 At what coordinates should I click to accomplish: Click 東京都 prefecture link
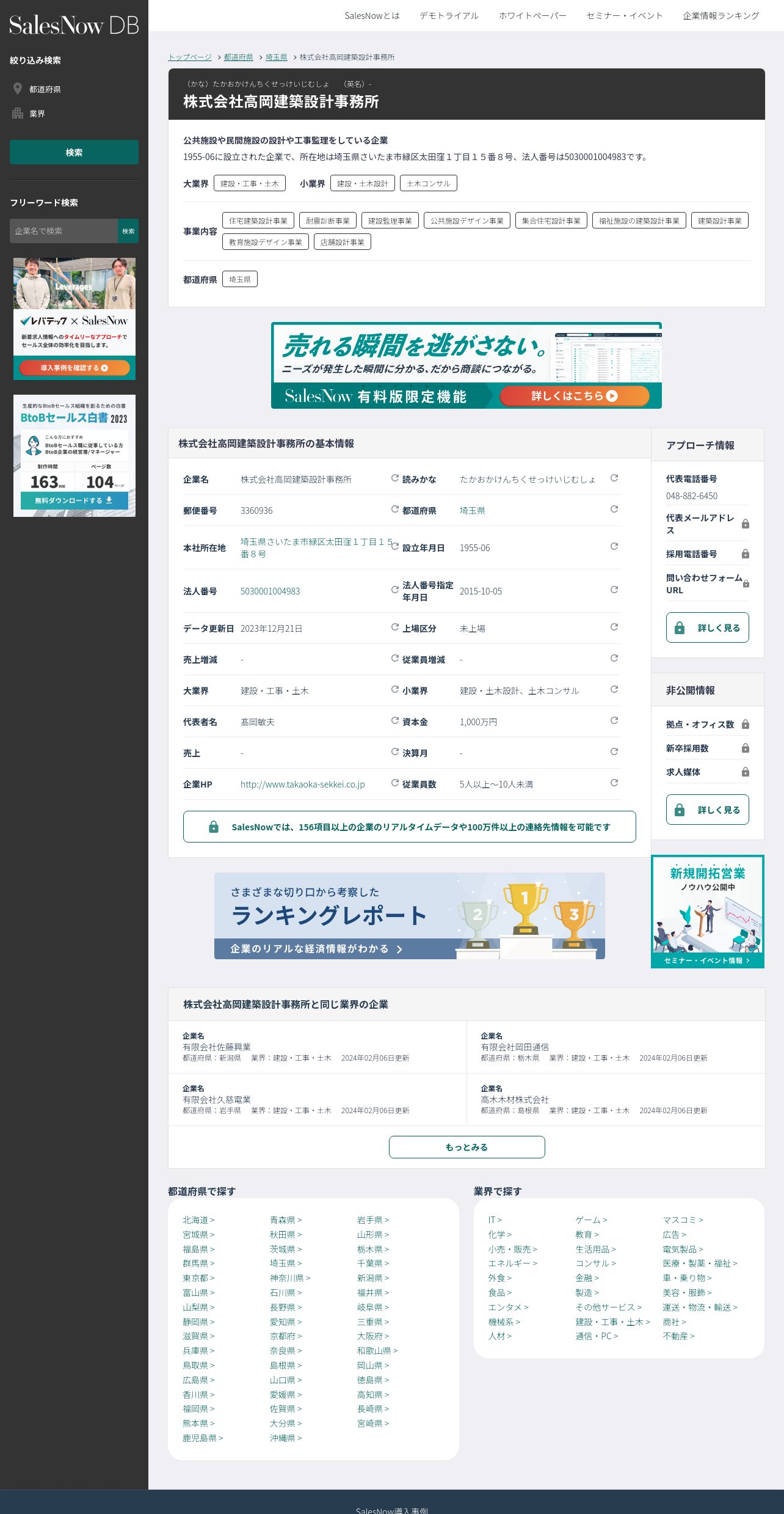pos(198,1278)
